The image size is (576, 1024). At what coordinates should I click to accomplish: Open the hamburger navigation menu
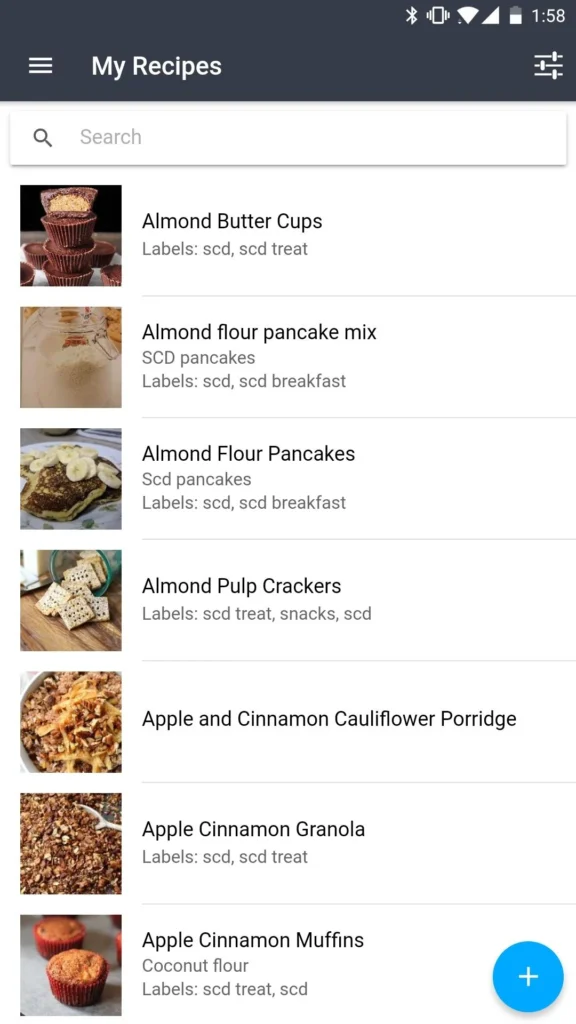tap(40, 66)
